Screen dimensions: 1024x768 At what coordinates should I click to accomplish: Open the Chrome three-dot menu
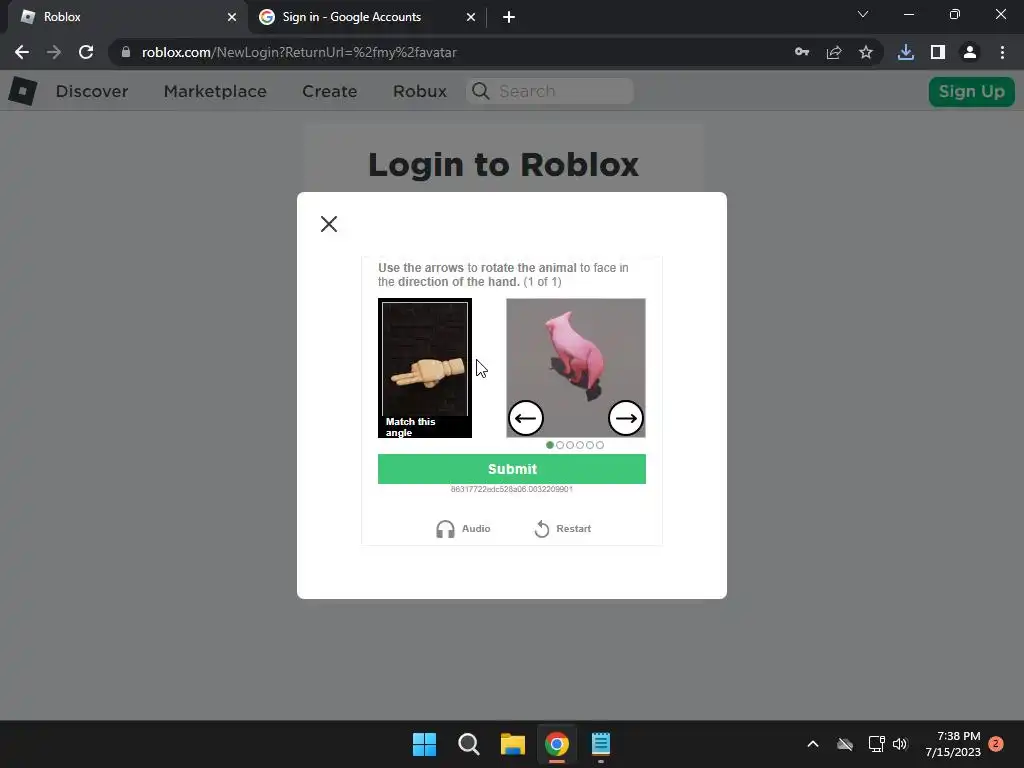click(1002, 52)
